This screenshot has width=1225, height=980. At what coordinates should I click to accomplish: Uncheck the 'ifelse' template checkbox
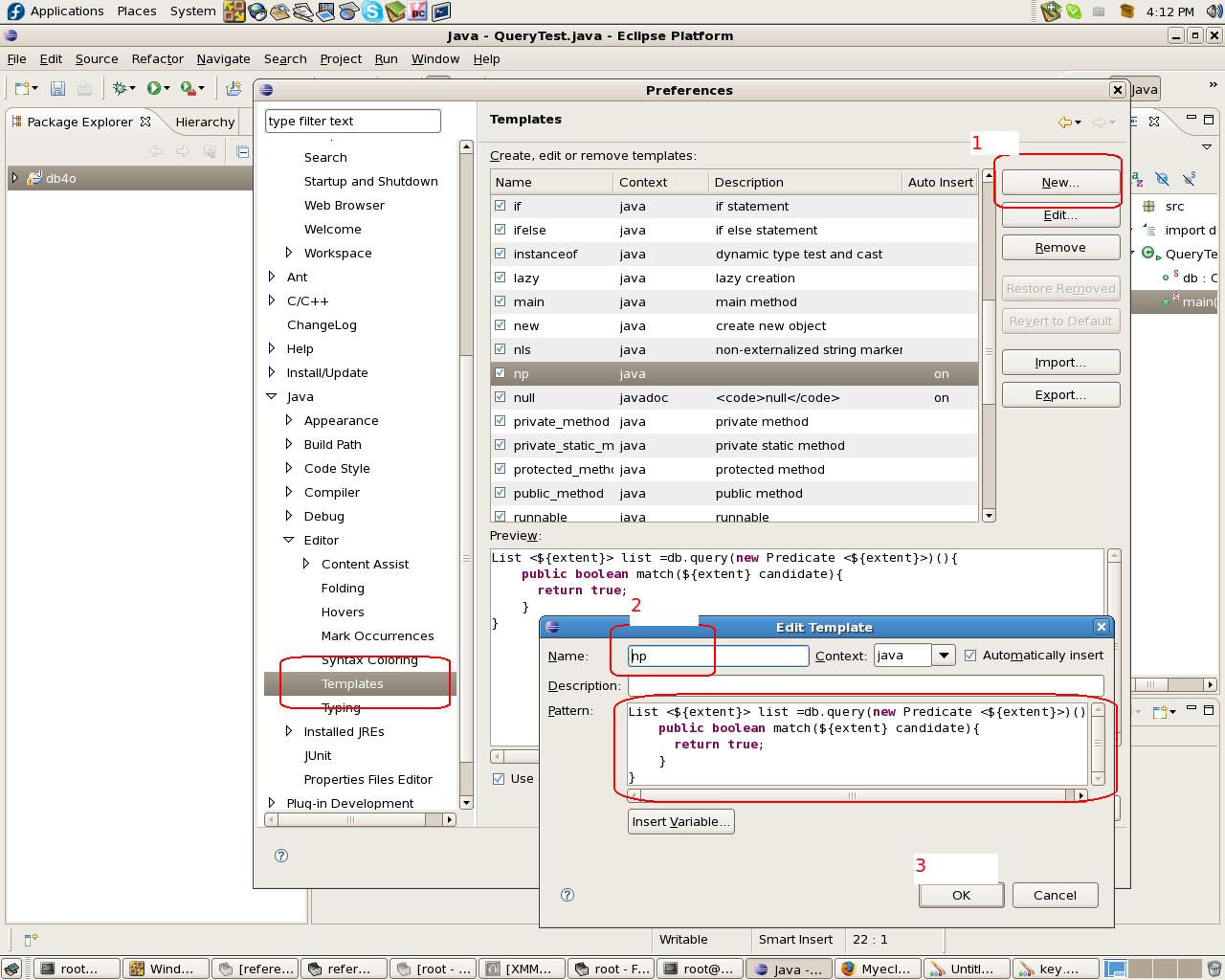pyautogui.click(x=500, y=230)
